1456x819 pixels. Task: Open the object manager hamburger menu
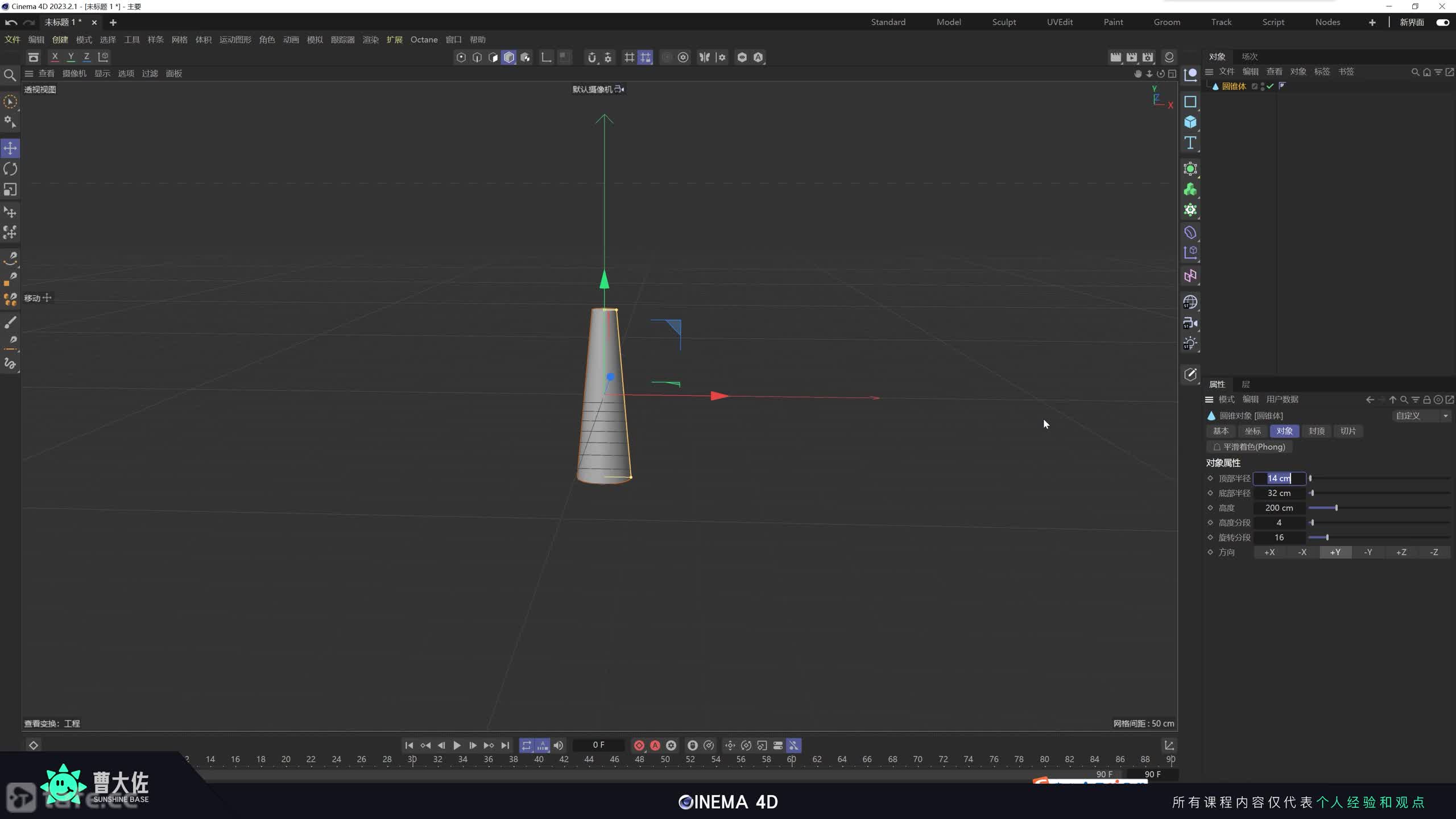(1209, 72)
